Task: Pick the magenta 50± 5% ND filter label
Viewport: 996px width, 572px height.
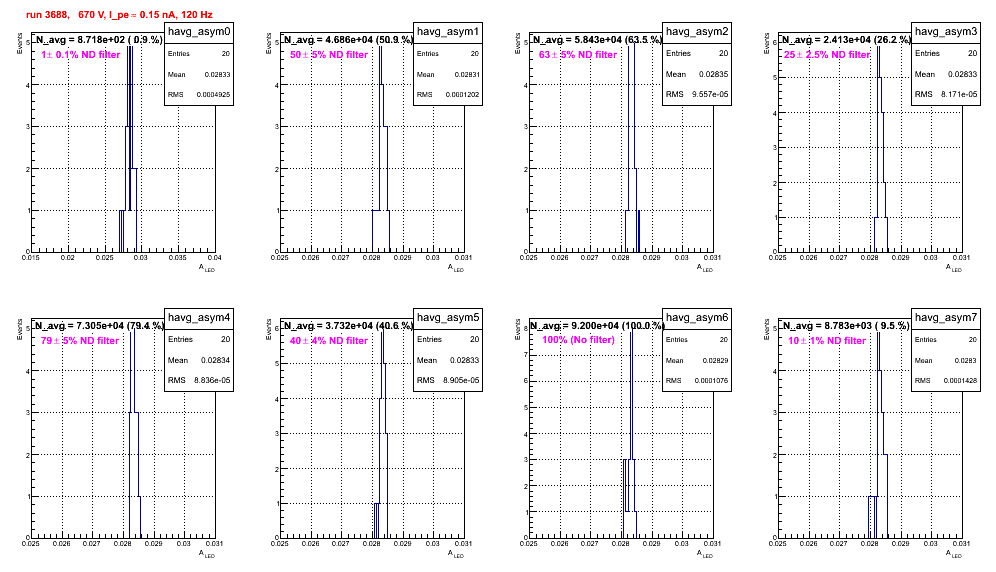Action: point(329,55)
